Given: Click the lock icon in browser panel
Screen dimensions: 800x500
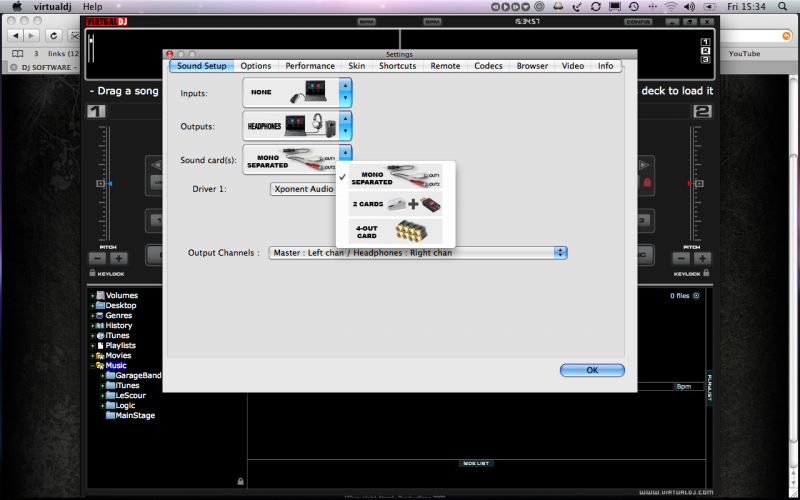Looking at the screenshot, I should tap(240, 481).
